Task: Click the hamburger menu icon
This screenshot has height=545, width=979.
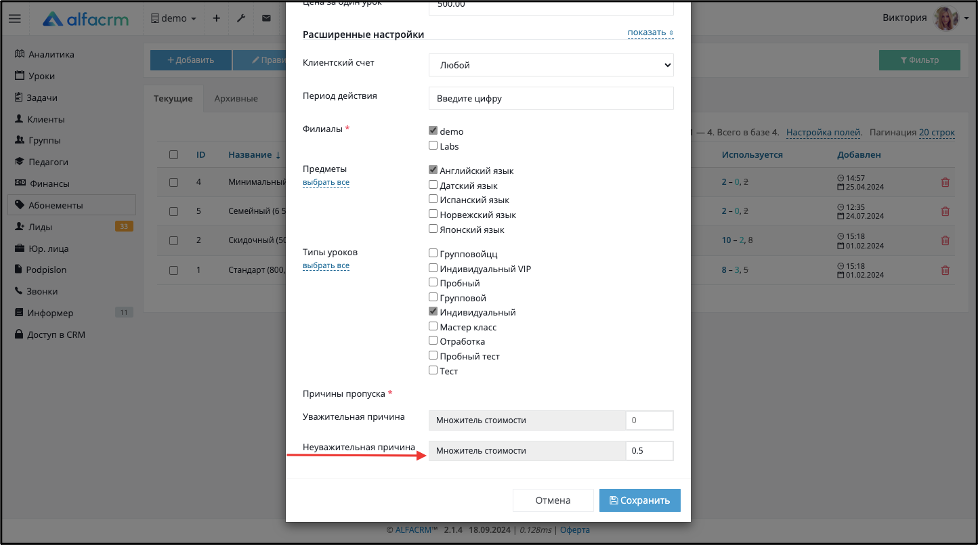Action: pyautogui.click(x=15, y=19)
